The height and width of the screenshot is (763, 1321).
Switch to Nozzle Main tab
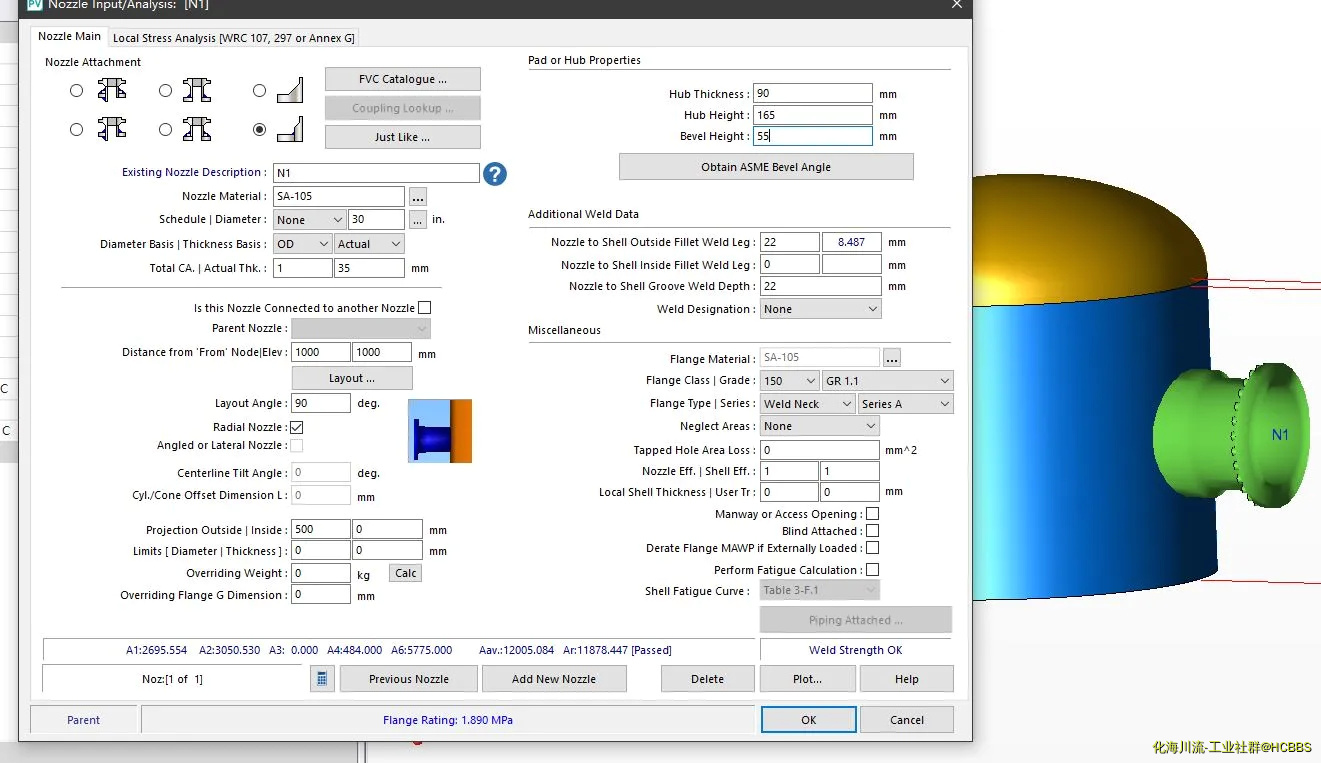(x=69, y=37)
